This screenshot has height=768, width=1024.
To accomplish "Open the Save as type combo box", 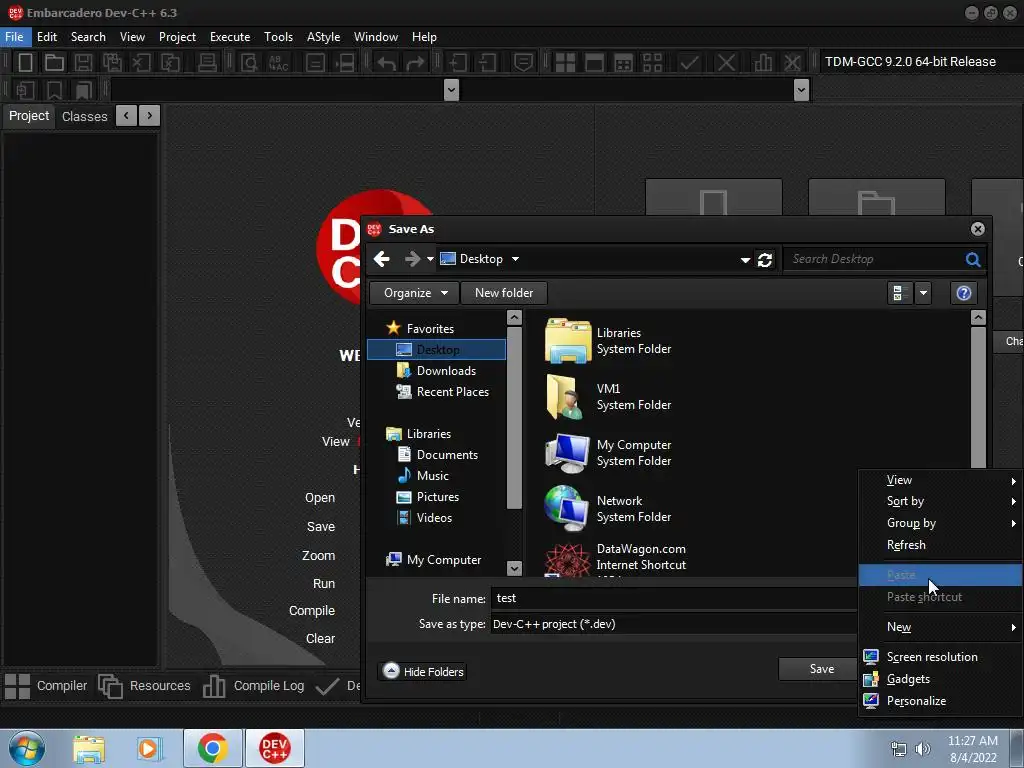I will click(673, 624).
